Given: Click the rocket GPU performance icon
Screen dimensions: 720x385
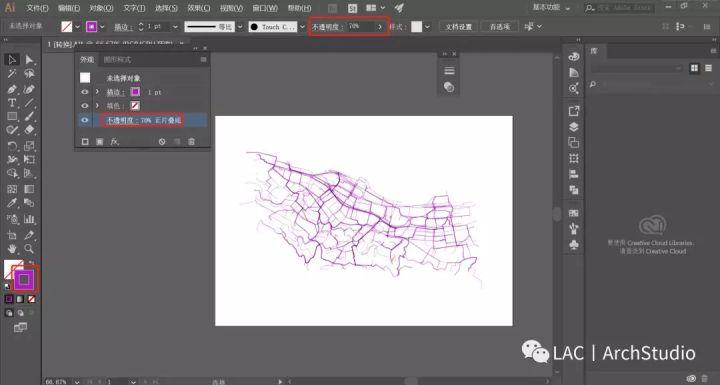Looking at the screenshot, I should pos(399,8).
